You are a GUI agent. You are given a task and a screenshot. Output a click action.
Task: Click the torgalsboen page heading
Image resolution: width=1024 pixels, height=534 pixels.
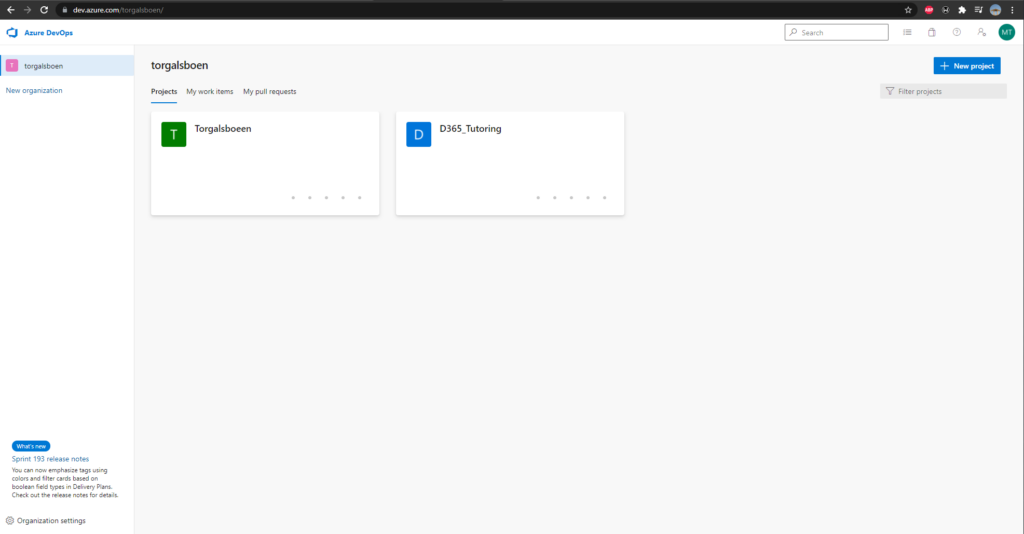click(180, 65)
